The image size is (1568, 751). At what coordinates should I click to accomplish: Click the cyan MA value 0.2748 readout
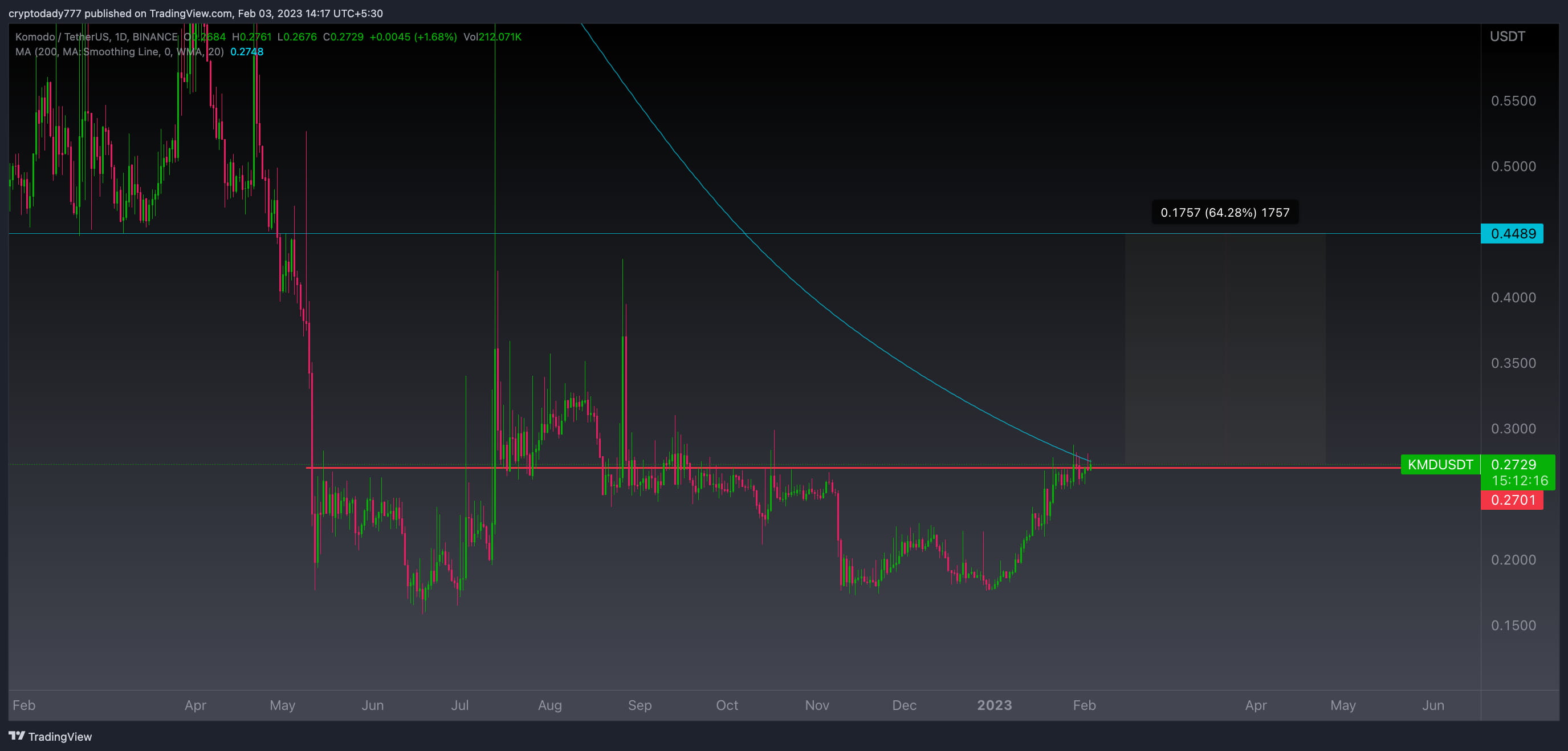coord(246,52)
